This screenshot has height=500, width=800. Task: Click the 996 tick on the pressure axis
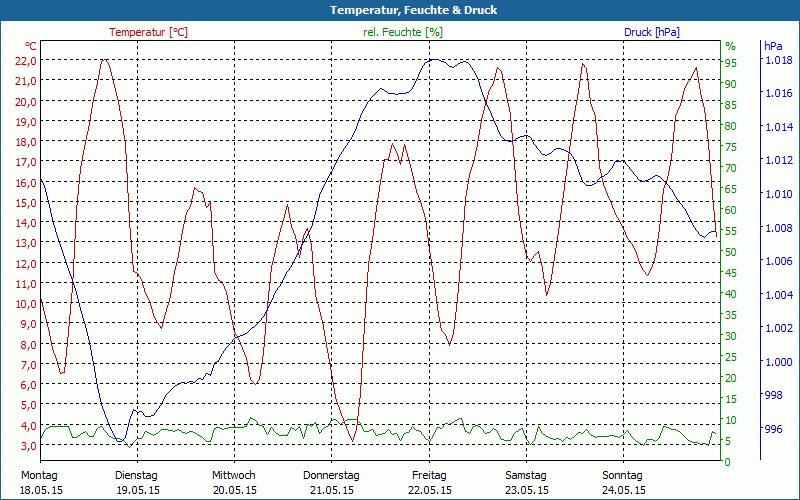(x=773, y=430)
